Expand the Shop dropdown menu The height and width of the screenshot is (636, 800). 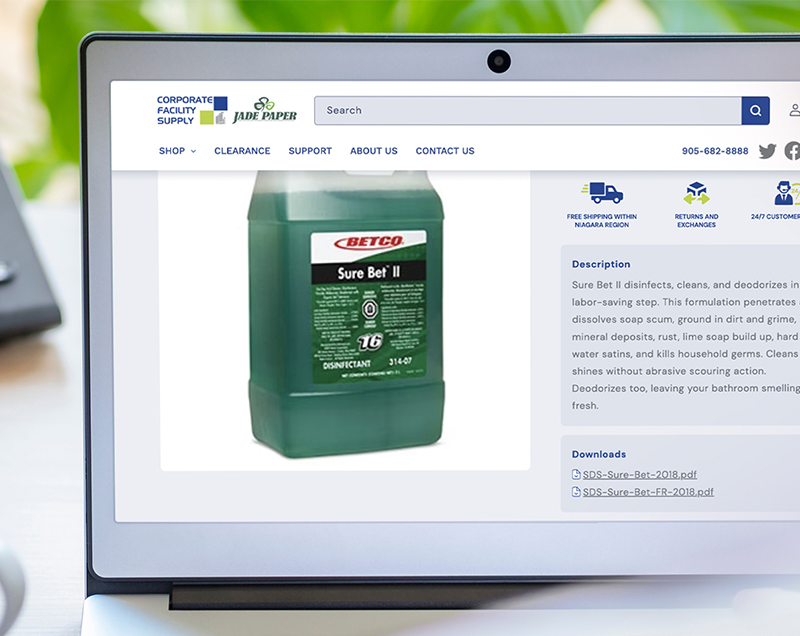[177, 151]
